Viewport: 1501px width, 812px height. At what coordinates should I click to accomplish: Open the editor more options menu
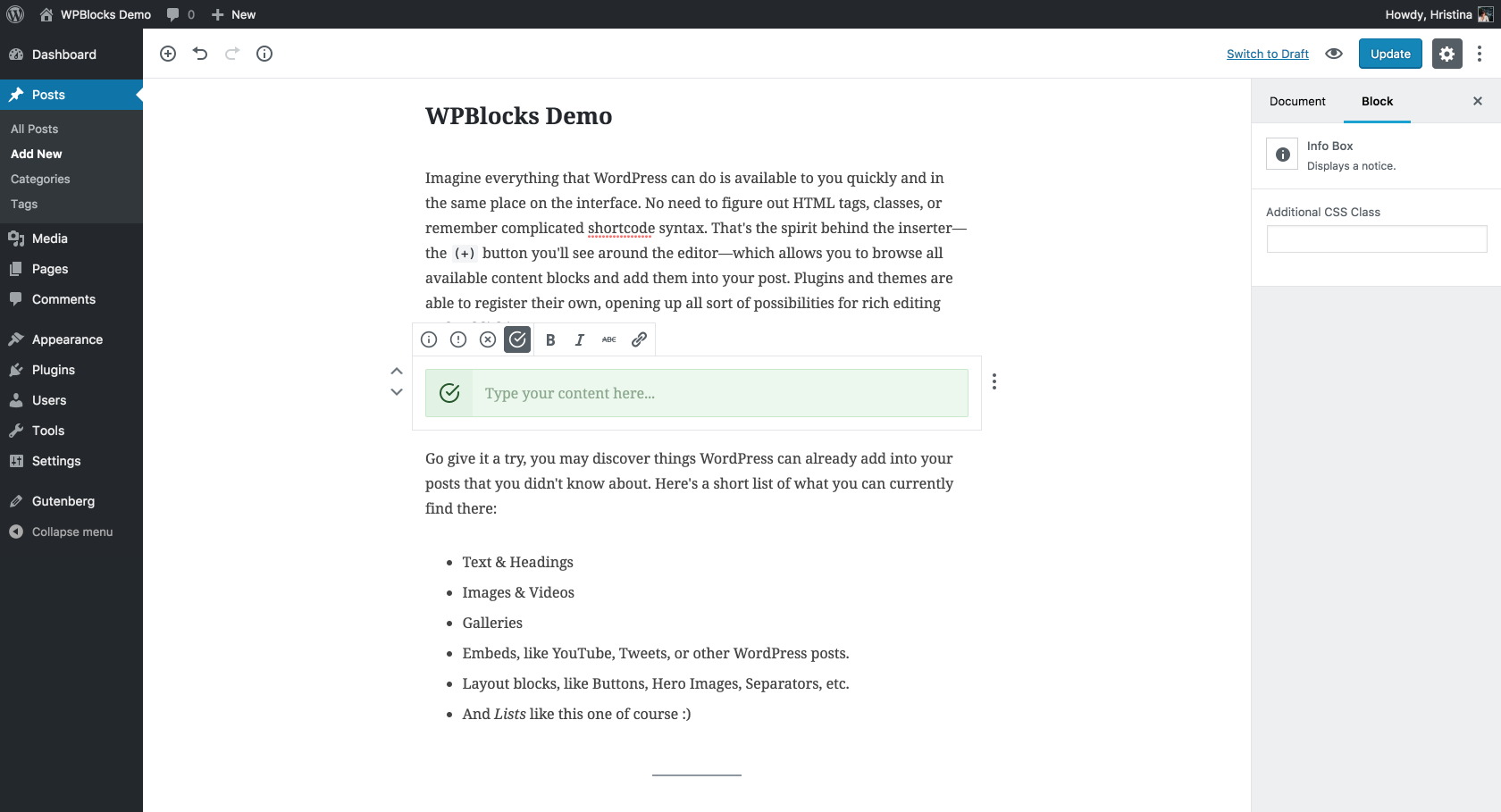[1480, 54]
